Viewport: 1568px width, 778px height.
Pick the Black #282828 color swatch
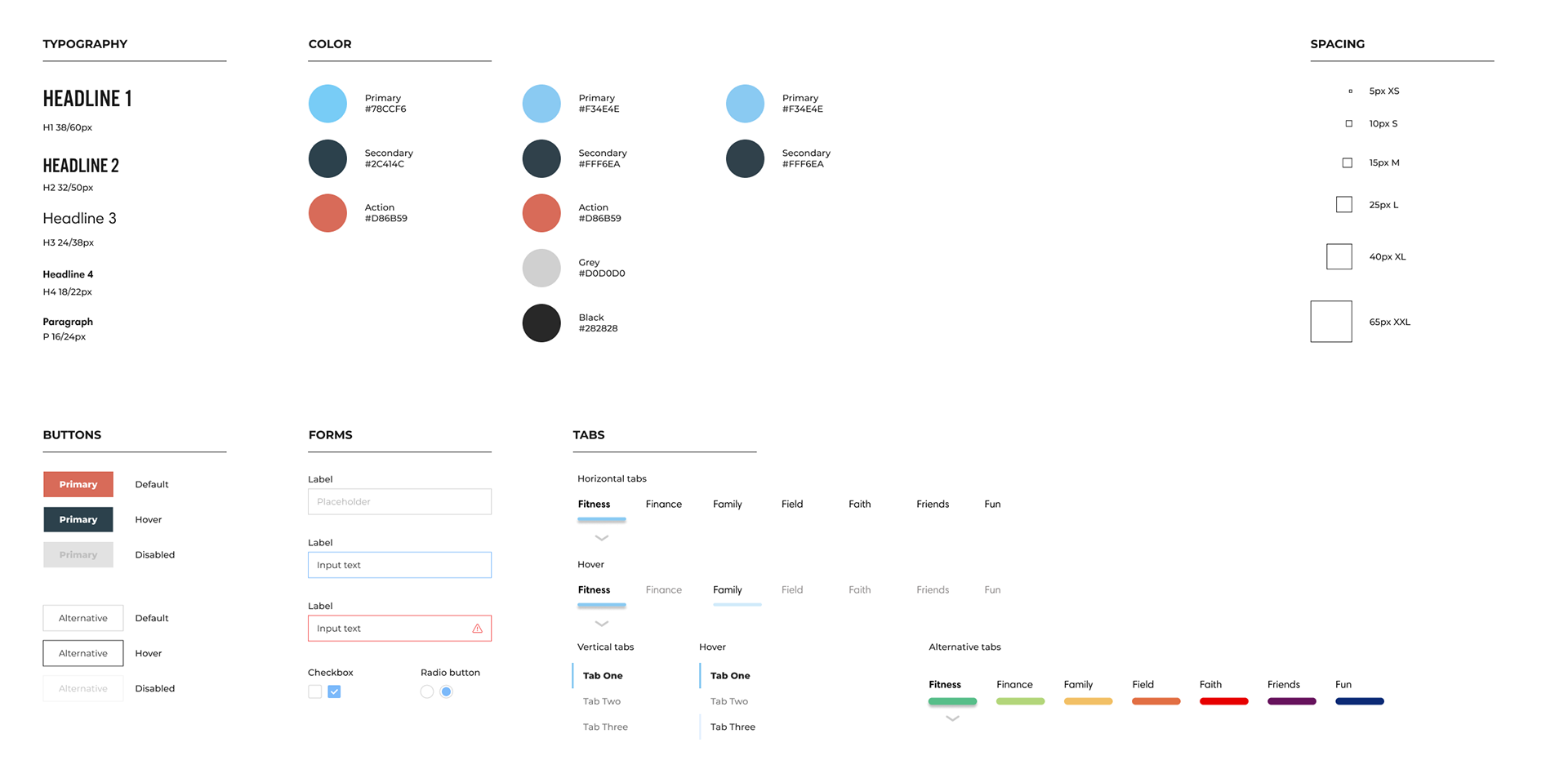pos(541,322)
